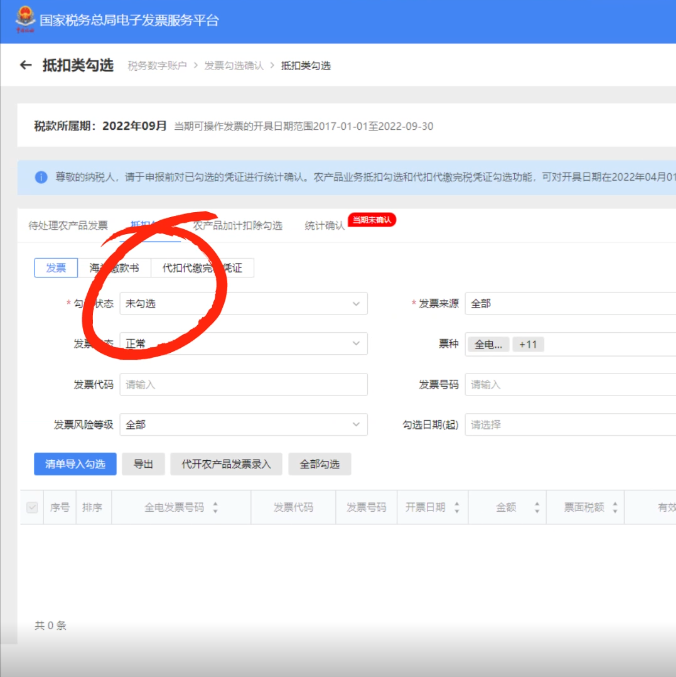Screen dimensions: 676x677
Task: Click the 全部勾选 button
Action: coord(320,465)
